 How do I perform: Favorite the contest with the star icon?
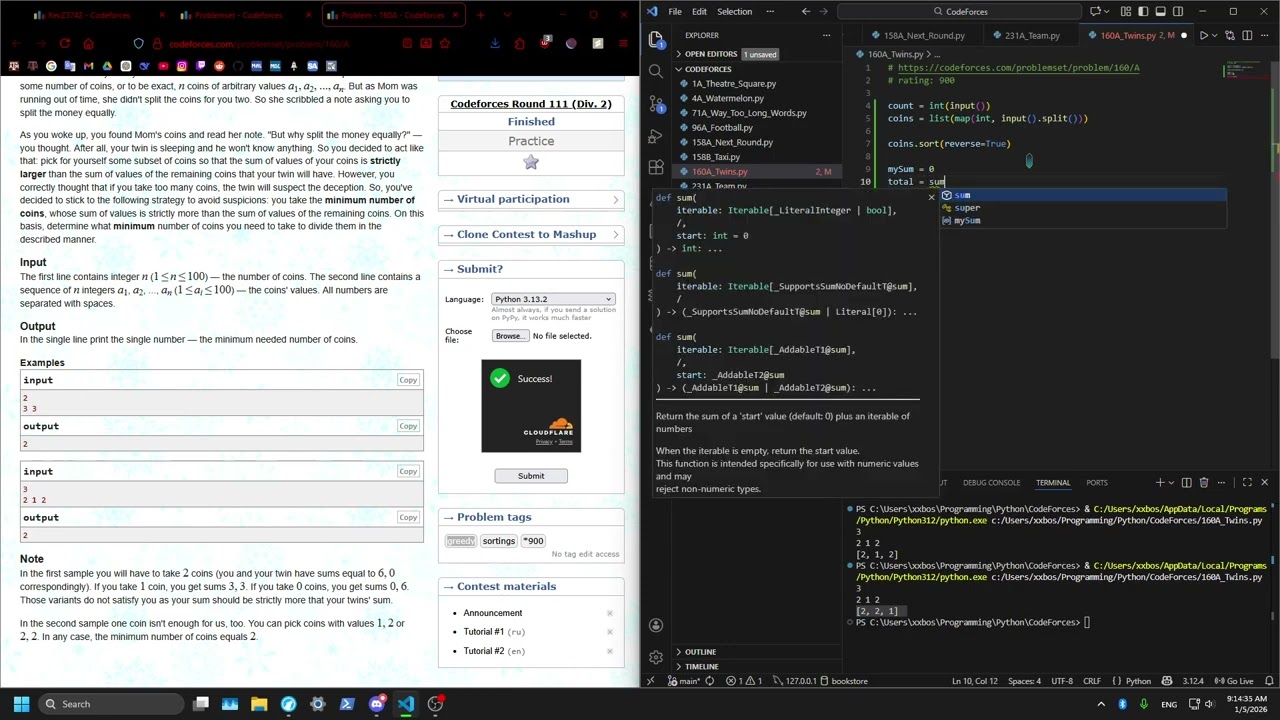coord(531,162)
